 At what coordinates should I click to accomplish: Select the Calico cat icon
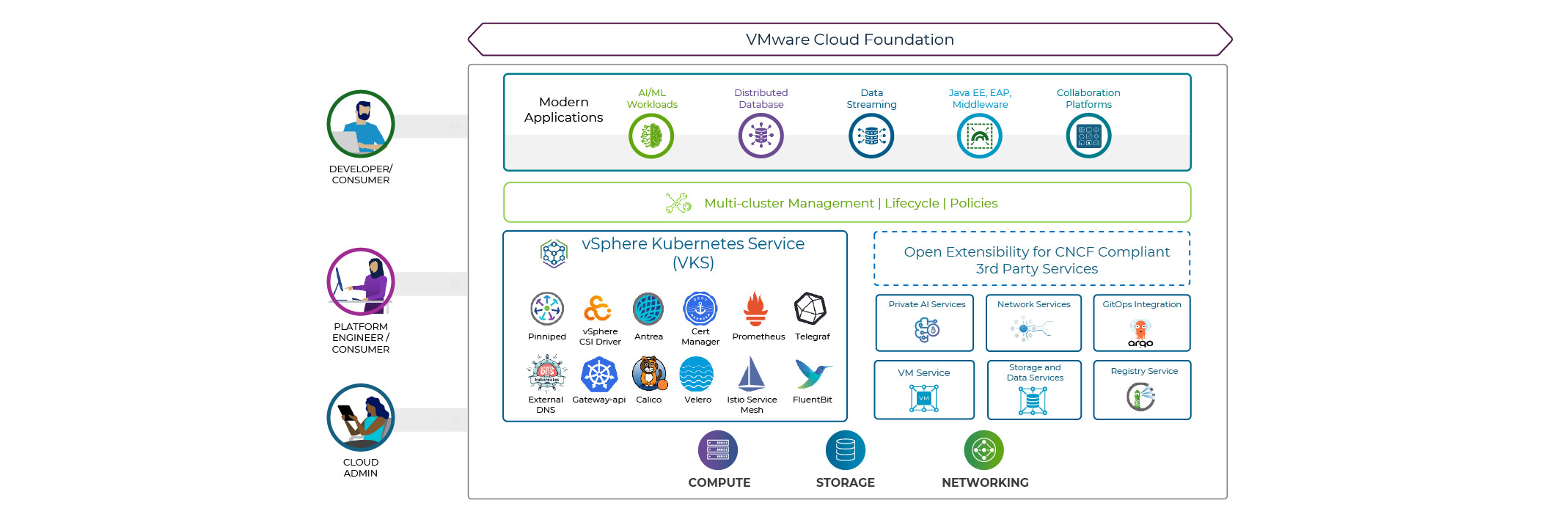pyautogui.click(x=650, y=374)
